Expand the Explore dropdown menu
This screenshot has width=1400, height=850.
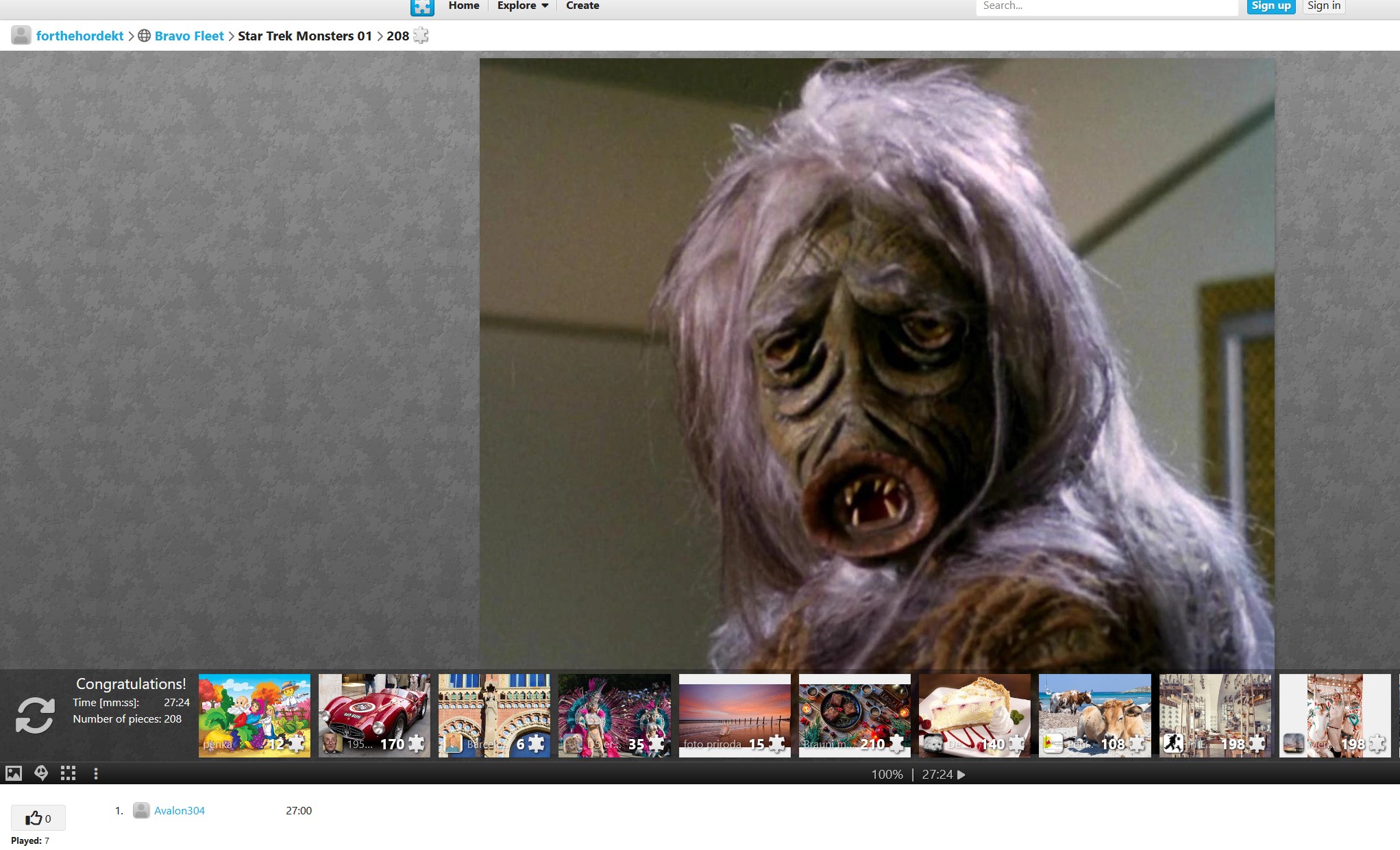click(x=523, y=6)
